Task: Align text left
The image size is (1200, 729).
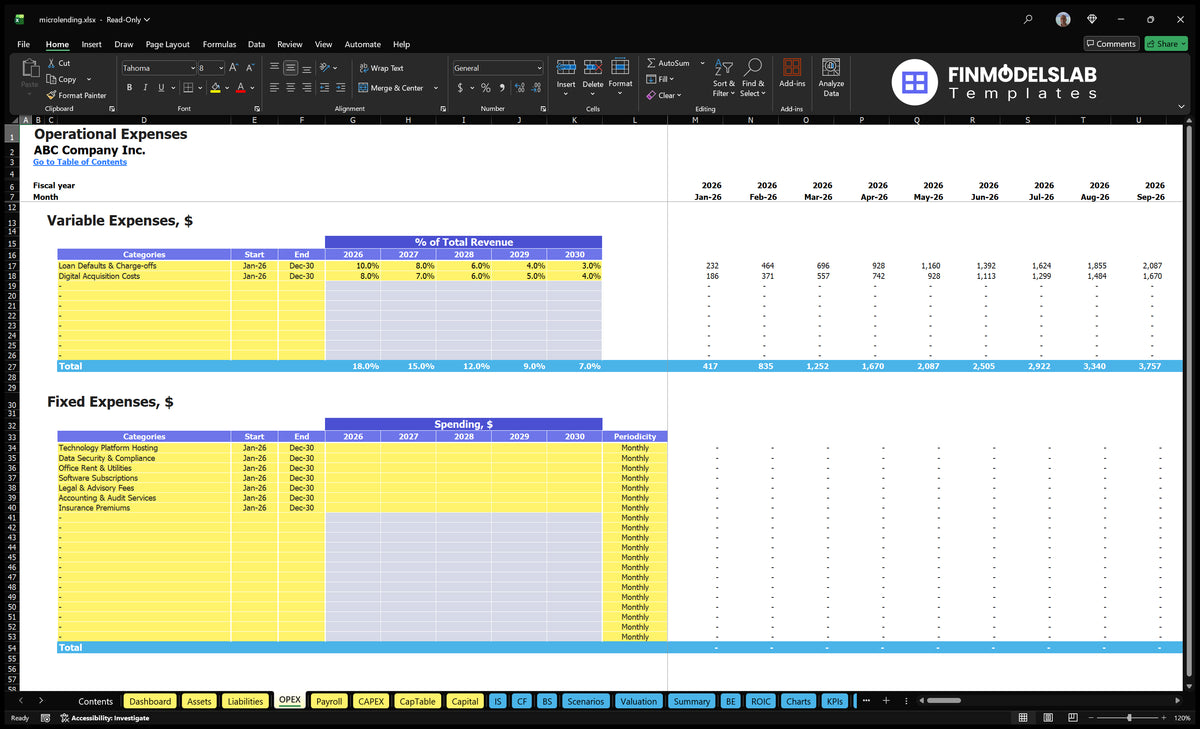Action: 274,88
